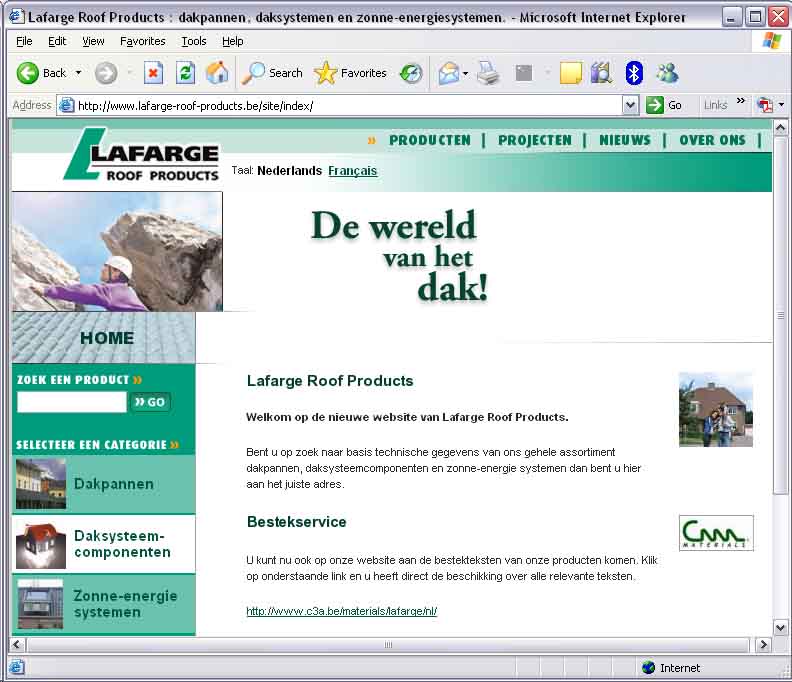
Task: Click the green Go arrow icon
Action: coord(655,105)
